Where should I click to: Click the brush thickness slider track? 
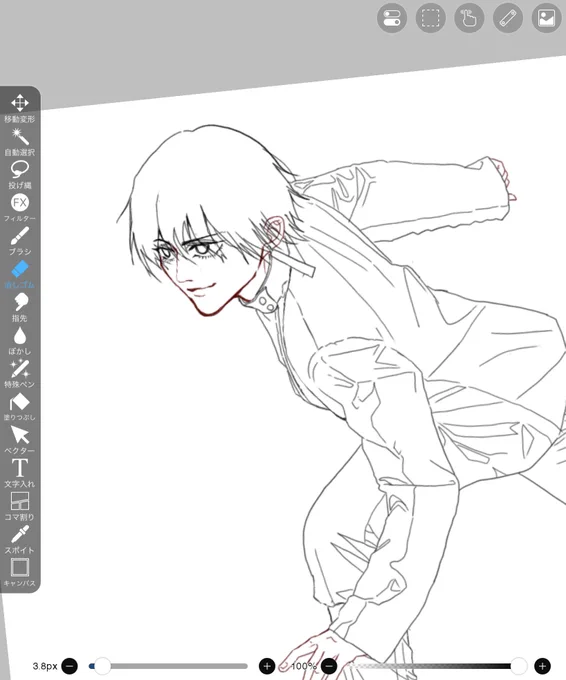click(x=168, y=666)
